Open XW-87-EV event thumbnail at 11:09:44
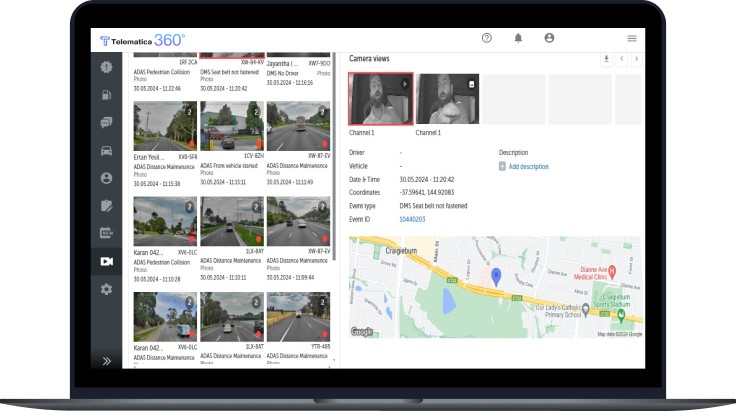 [x=299, y=221]
